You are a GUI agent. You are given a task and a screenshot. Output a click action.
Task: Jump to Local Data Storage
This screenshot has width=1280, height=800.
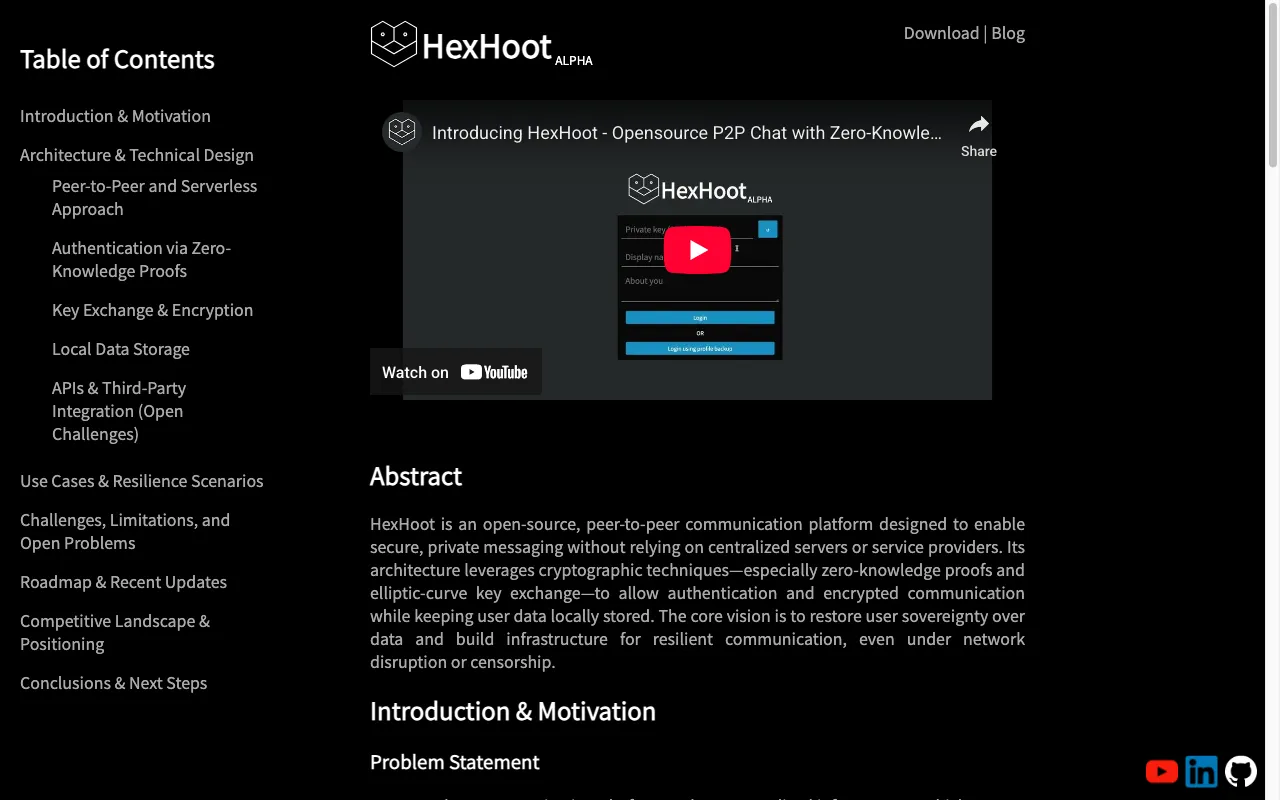(121, 349)
